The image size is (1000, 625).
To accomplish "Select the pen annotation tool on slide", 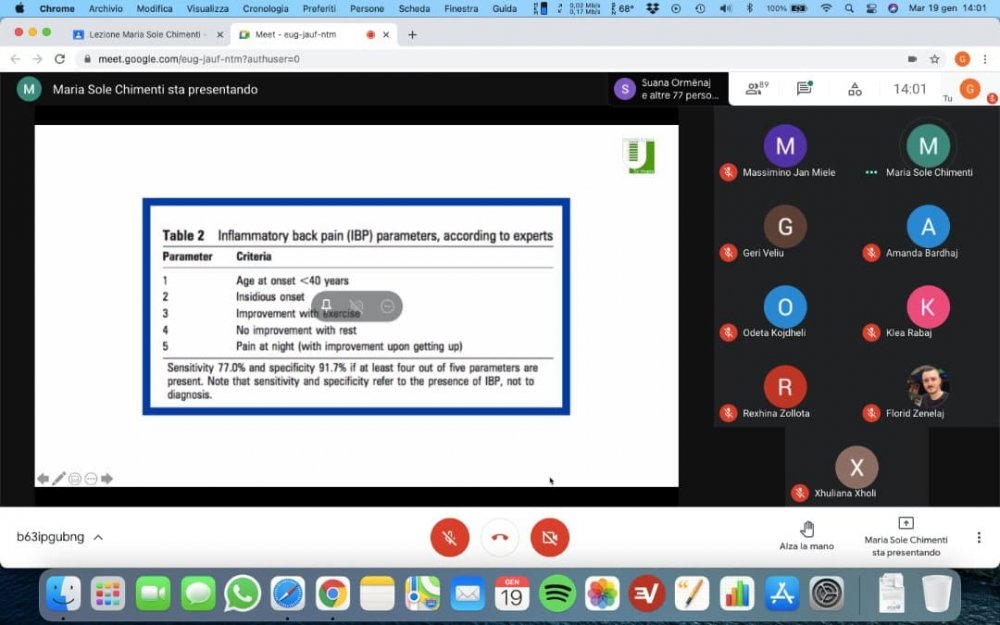I will pos(59,478).
